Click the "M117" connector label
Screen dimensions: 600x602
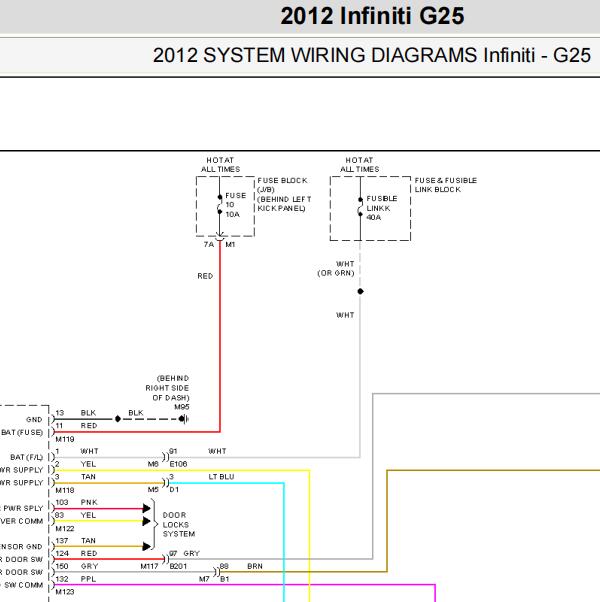[149, 566]
